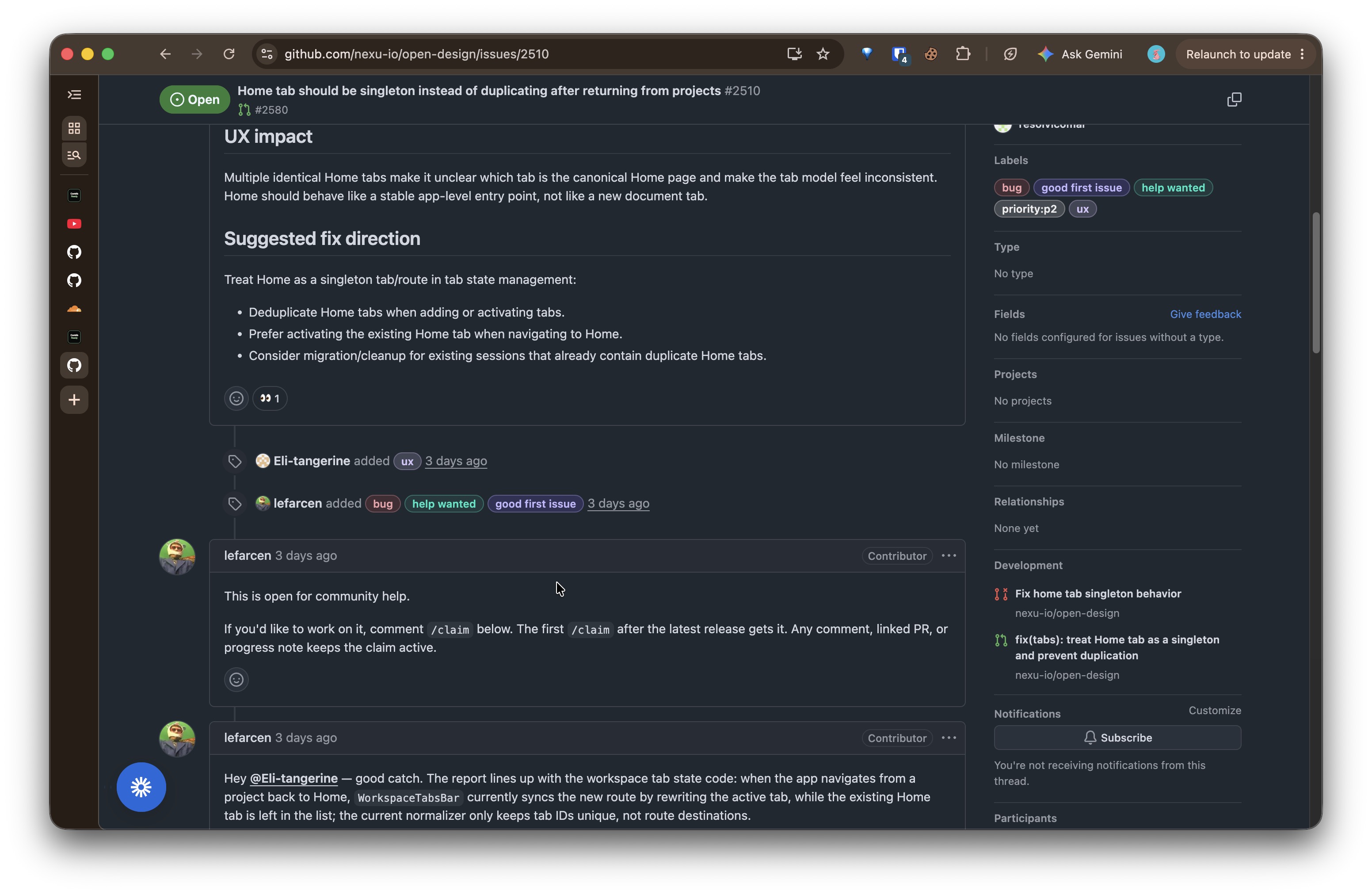This screenshot has width=1372, height=895.
Task: Open options menu on community help comment
Action: tap(948, 556)
